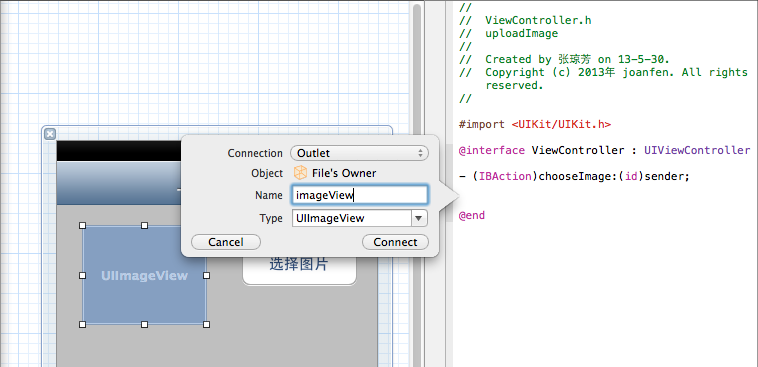The height and width of the screenshot is (367, 758).
Task: Click the bottom-left resize handle of UIImageView
Action: [82, 324]
